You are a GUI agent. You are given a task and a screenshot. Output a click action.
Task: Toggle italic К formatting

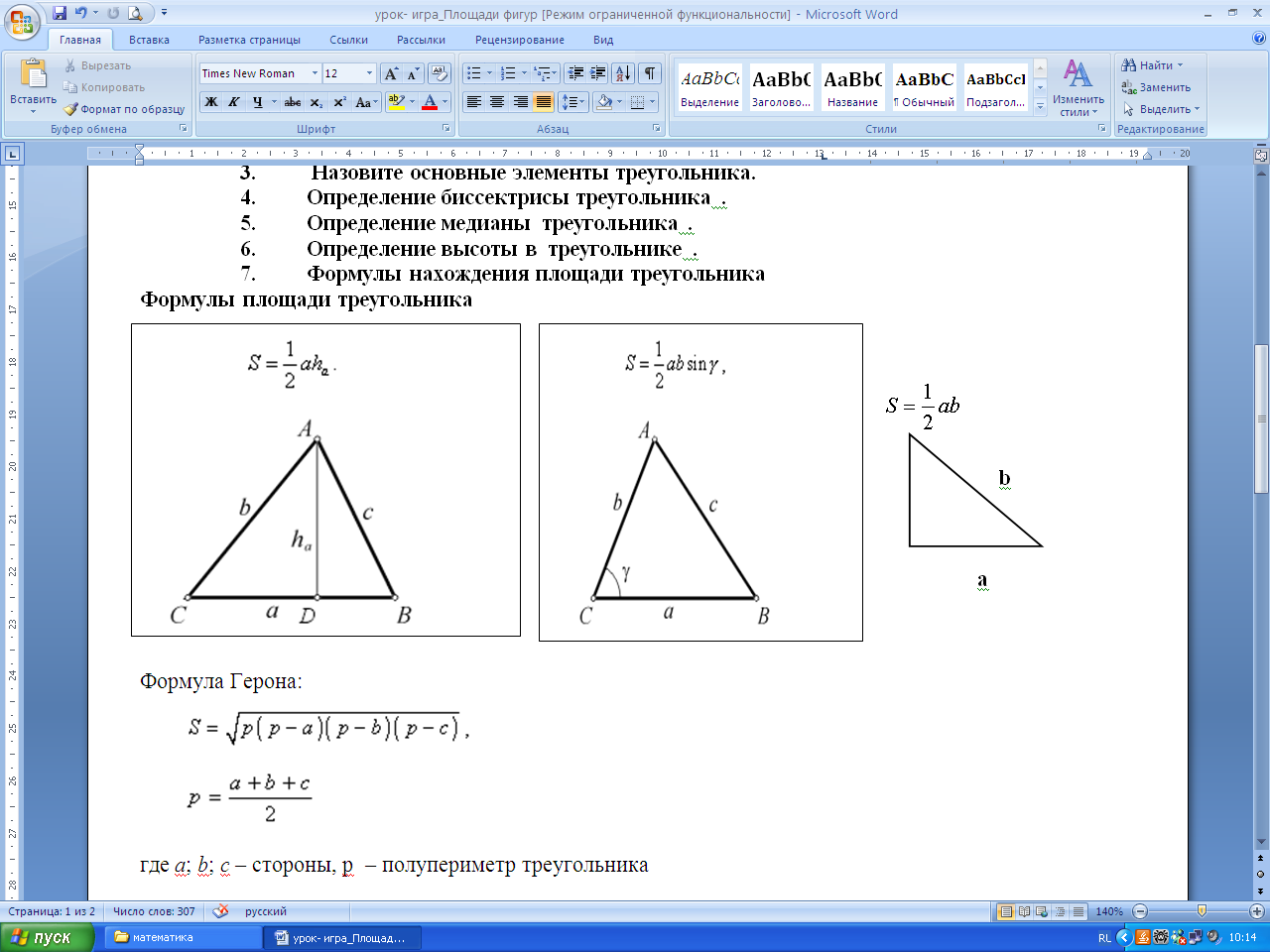[x=234, y=102]
